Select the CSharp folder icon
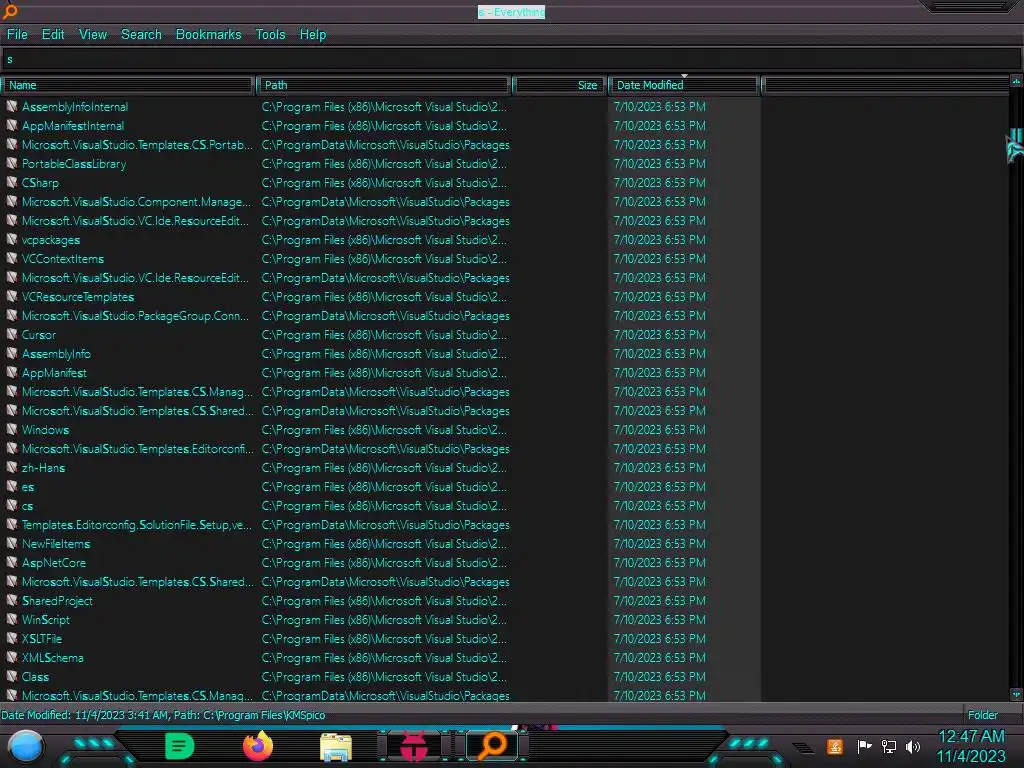This screenshot has height=768, width=1024. tap(12, 182)
